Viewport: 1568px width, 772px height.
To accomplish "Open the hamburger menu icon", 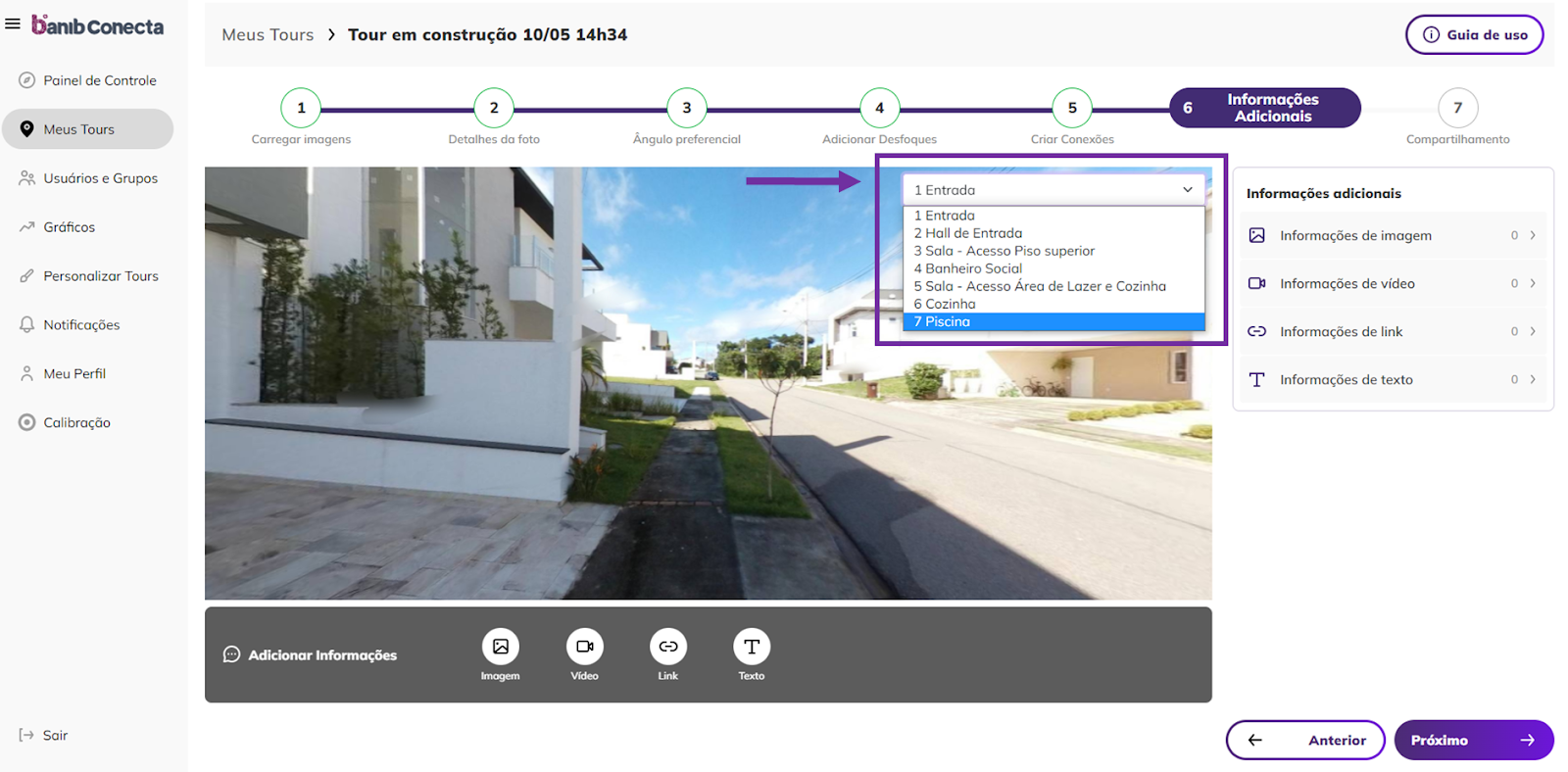I will coord(13,24).
